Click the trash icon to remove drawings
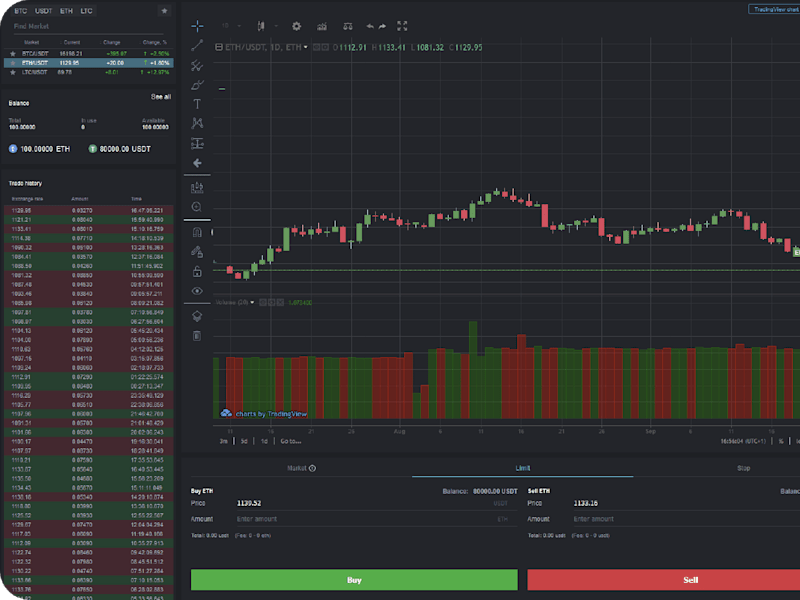This screenshot has width=800, height=600. click(197, 336)
